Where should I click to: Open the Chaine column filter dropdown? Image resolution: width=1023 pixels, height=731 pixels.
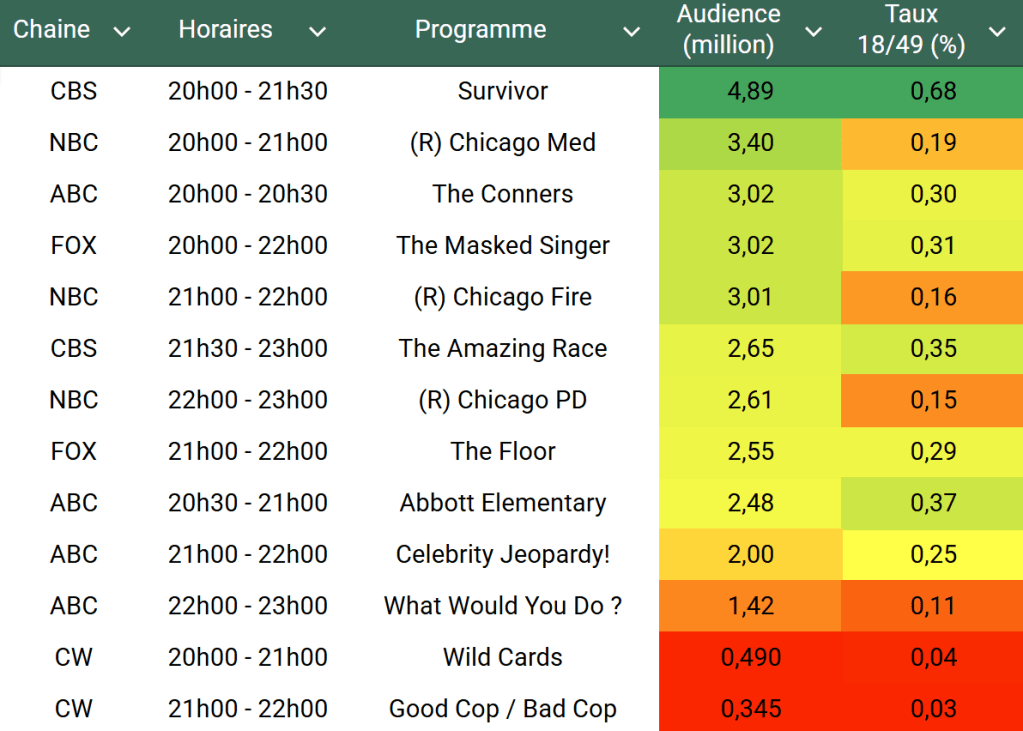tap(122, 32)
